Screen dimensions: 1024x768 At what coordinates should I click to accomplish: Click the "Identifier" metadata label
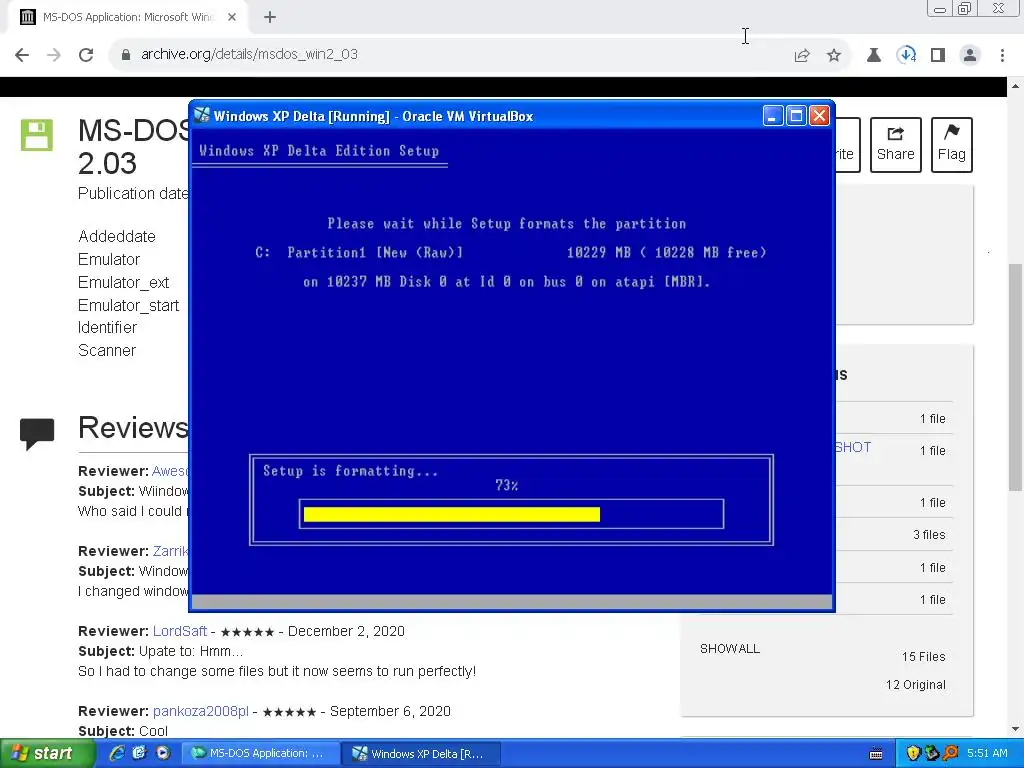click(x=107, y=328)
